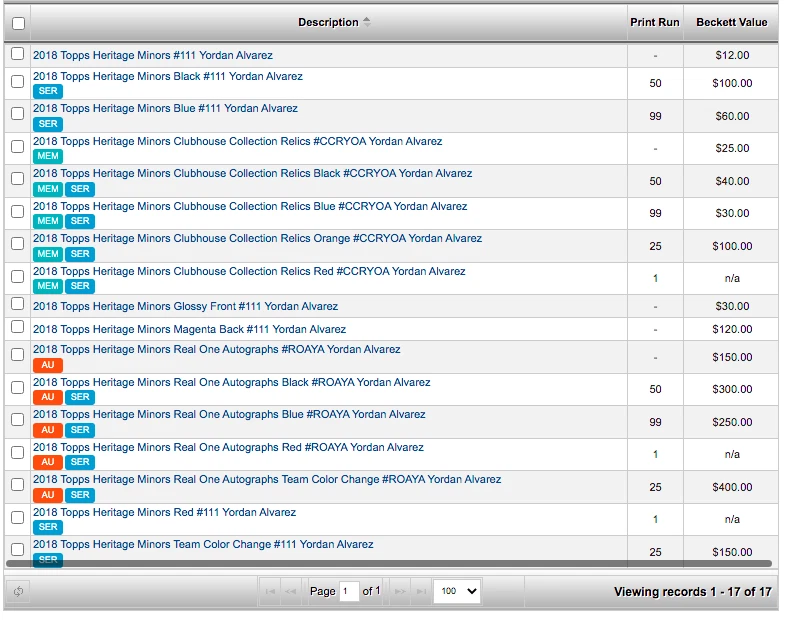Click SER badge on Red #111 row
Image resolution: width=787 pixels, height=620 pixels.
click(48, 527)
